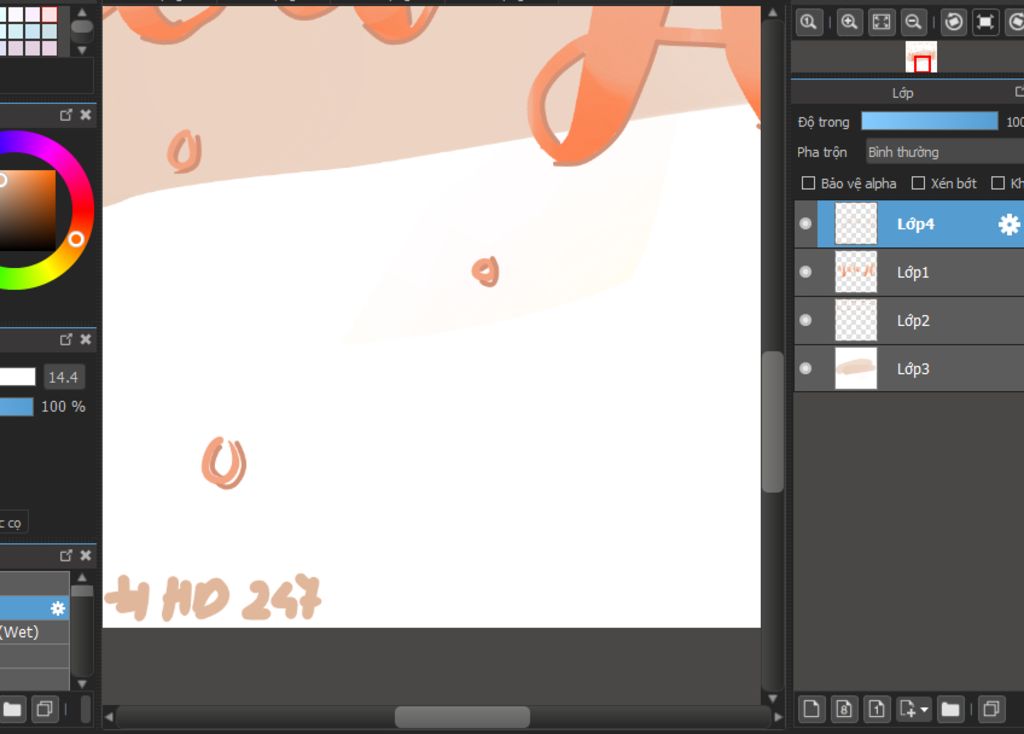Enable the Bảo vệ alpha checkbox
The image size is (1024, 734).
point(808,184)
